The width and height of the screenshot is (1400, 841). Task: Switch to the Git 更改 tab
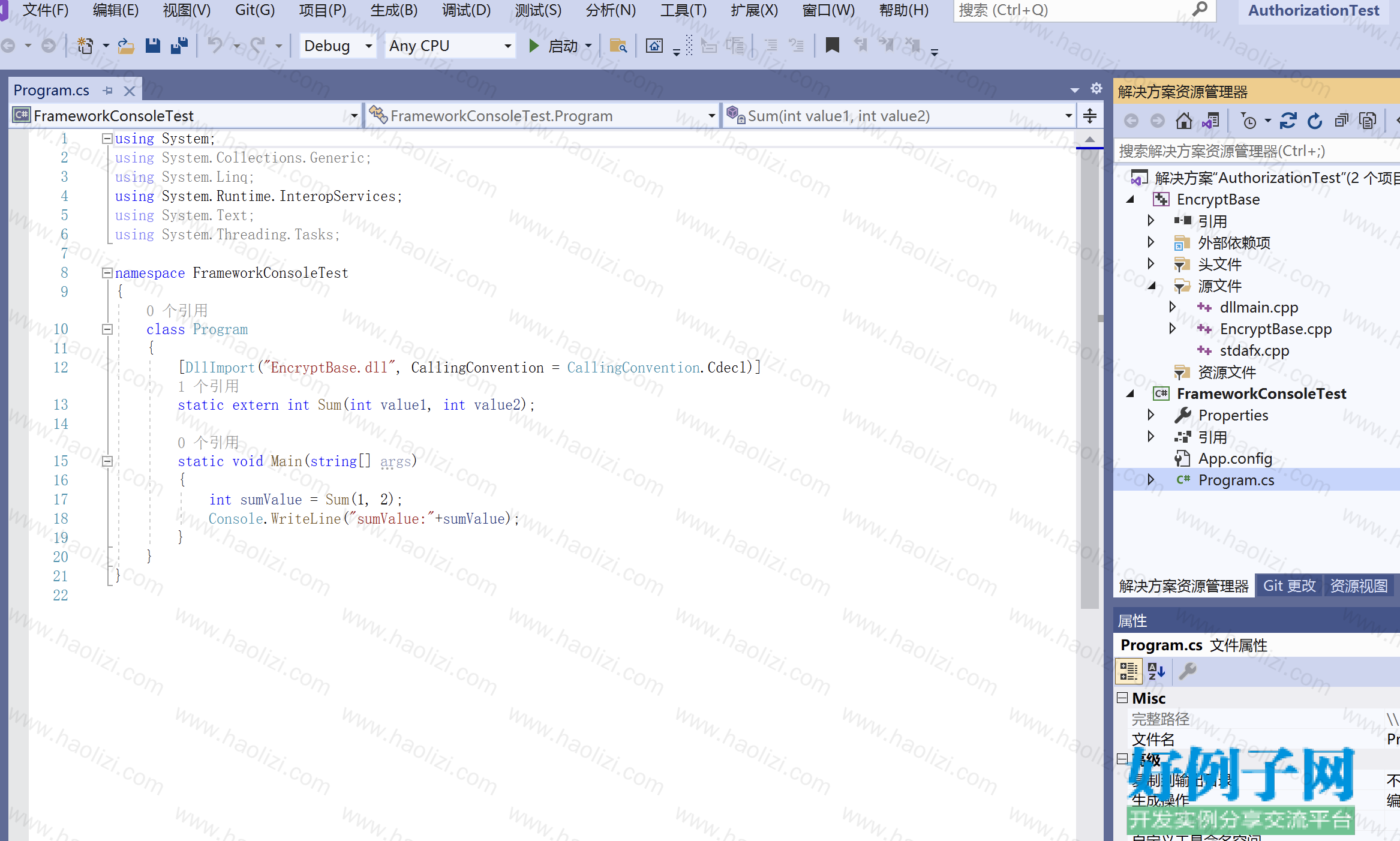pos(1289,585)
